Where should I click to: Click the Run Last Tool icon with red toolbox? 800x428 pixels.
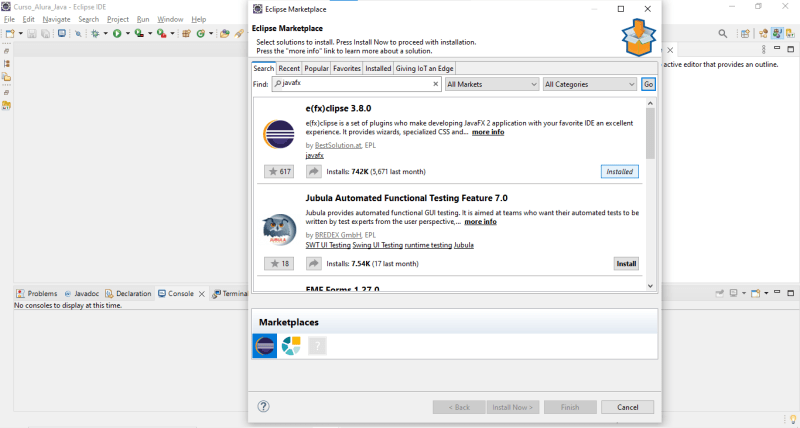tap(161, 34)
